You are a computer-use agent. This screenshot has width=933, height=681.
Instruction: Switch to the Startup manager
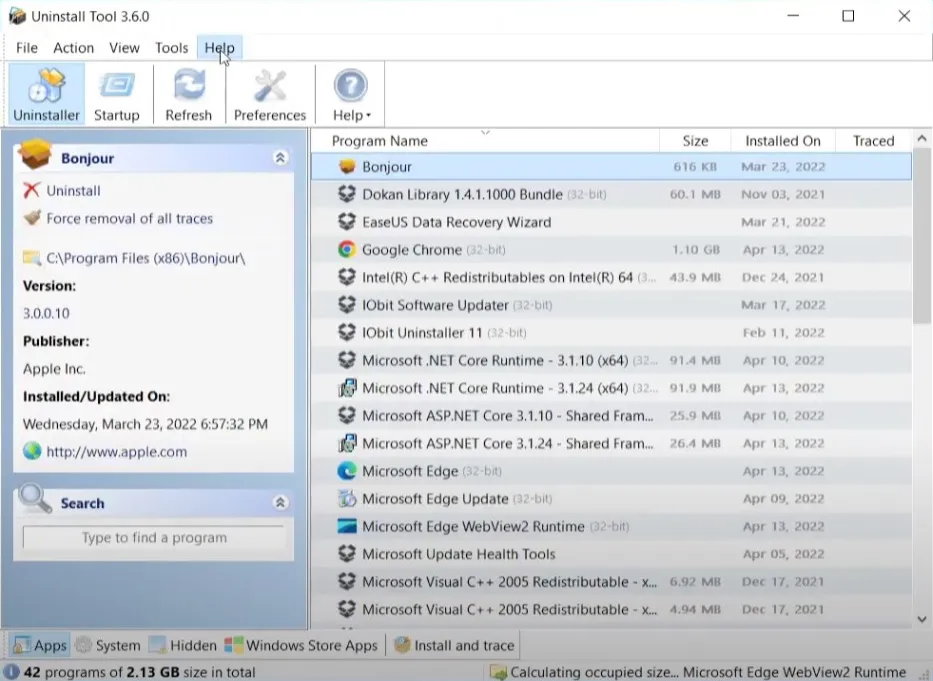(117, 95)
